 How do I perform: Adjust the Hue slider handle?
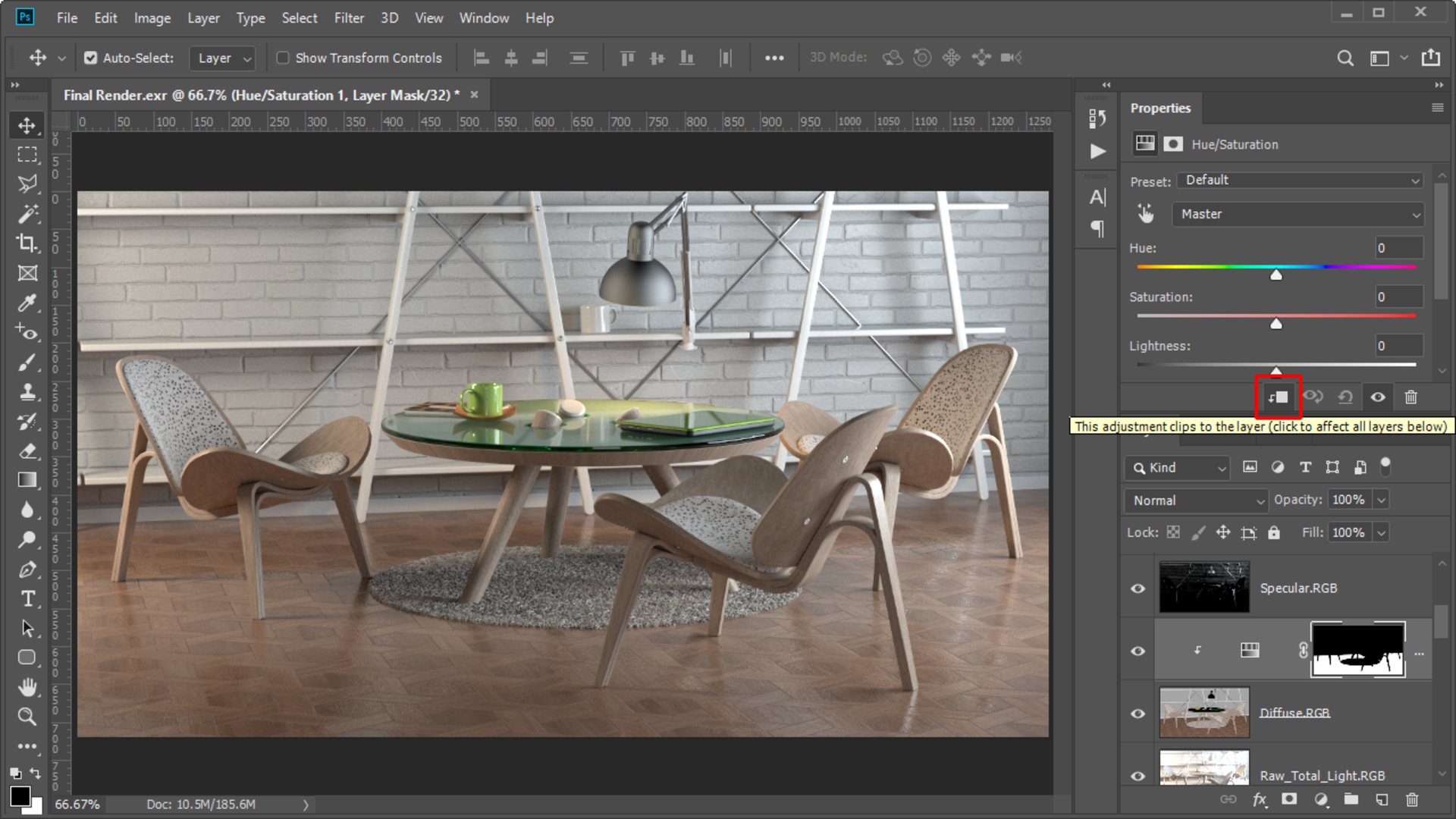[1276, 275]
